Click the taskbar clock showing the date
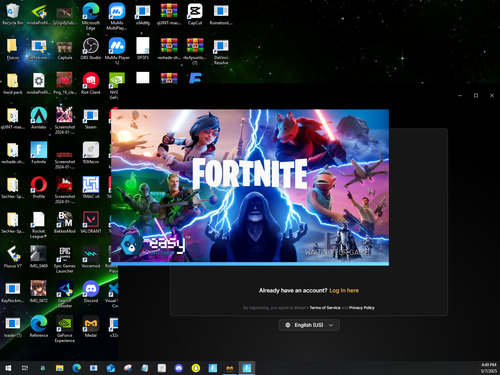 pyautogui.click(x=489, y=368)
